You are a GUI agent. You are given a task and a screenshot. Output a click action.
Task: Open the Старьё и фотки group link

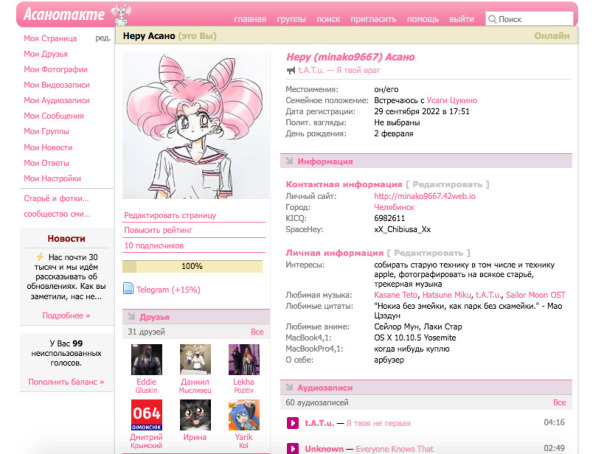(x=56, y=198)
